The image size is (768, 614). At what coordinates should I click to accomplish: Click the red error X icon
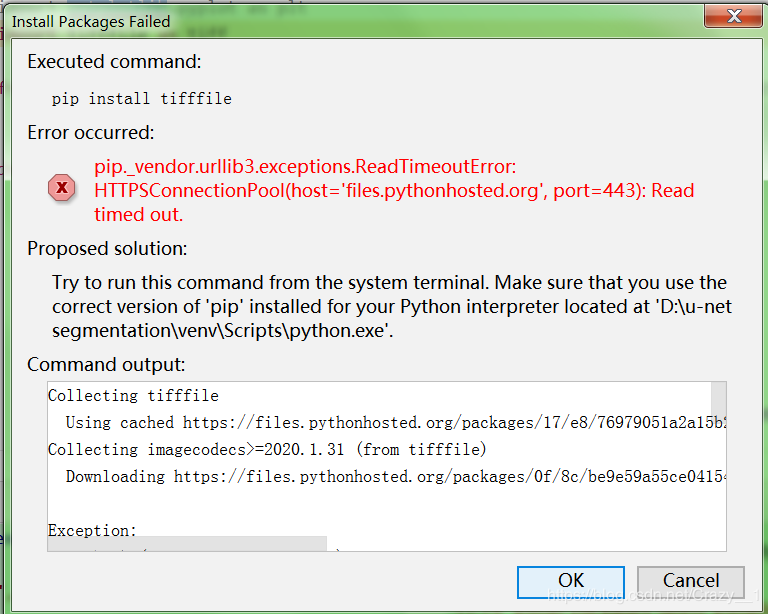coord(62,188)
